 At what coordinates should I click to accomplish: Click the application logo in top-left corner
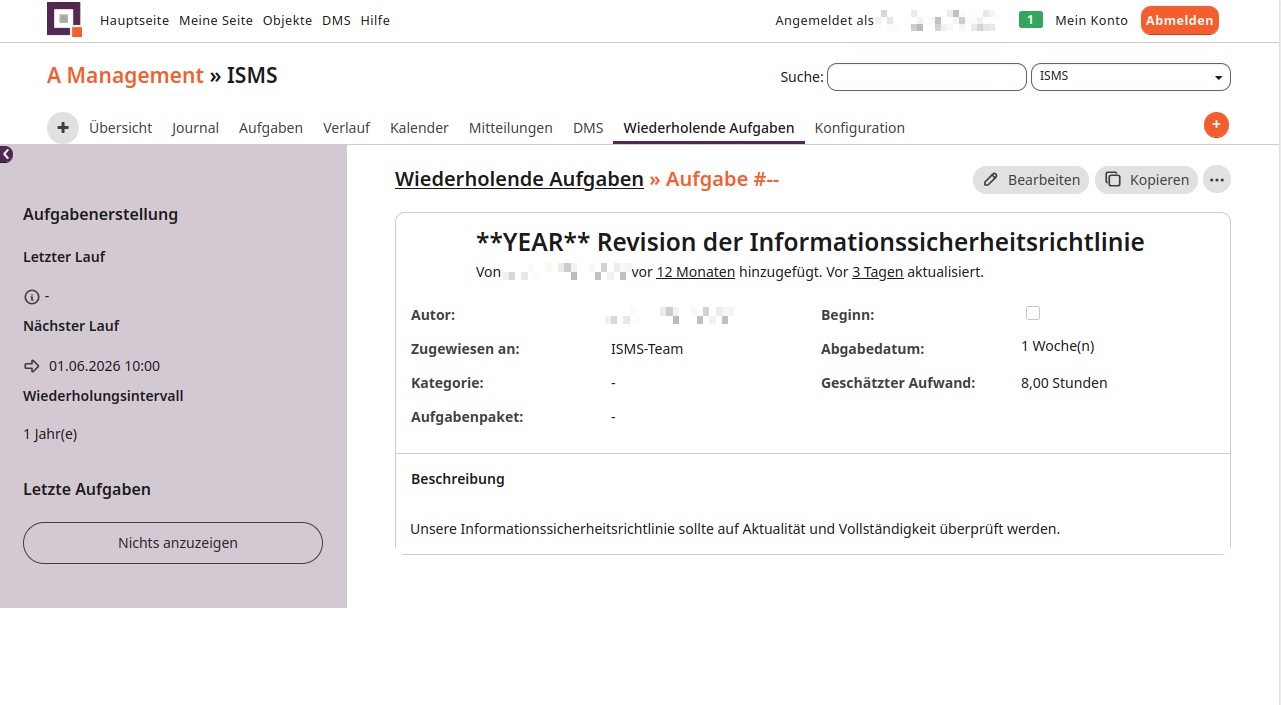click(x=64, y=20)
